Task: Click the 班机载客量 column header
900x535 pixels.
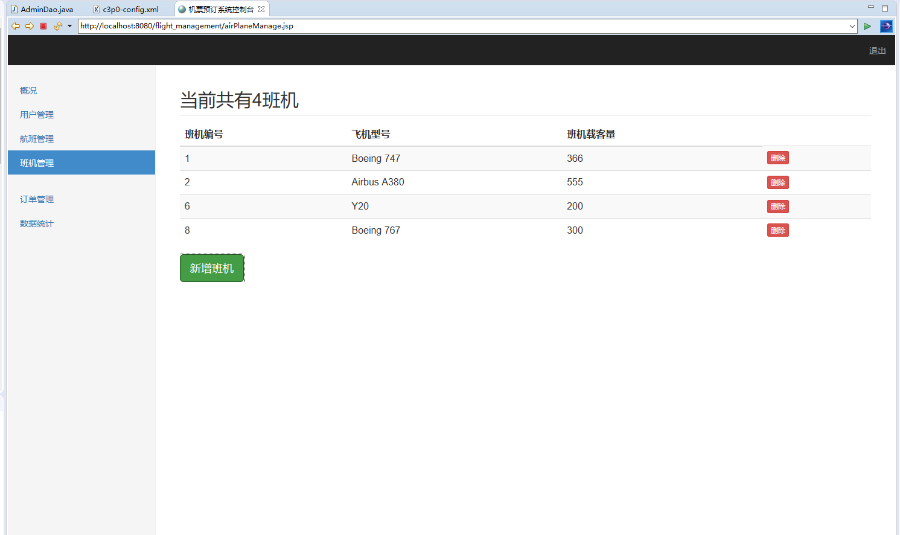Action: tap(591, 134)
